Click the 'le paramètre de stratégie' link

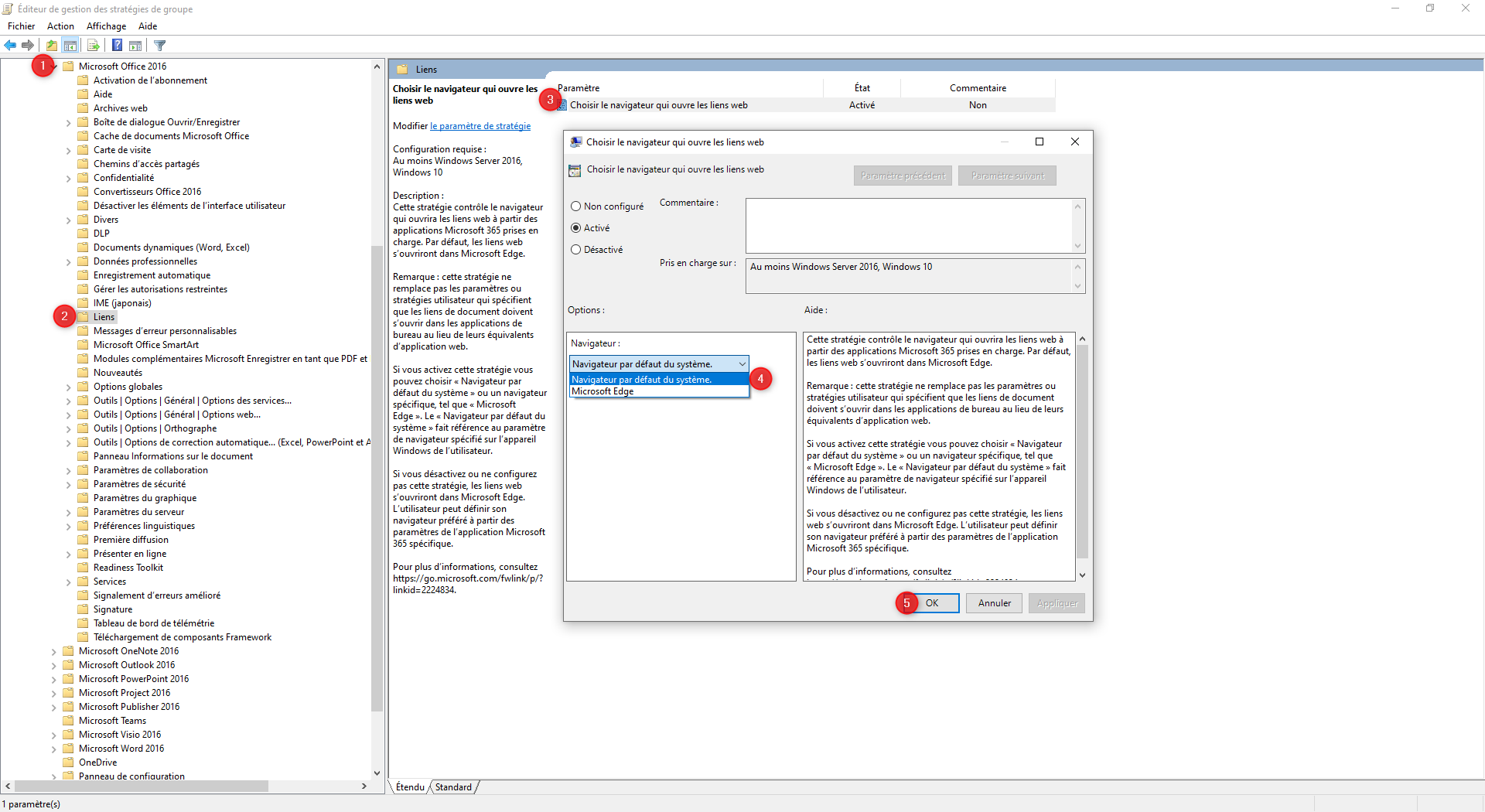tap(480, 126)
